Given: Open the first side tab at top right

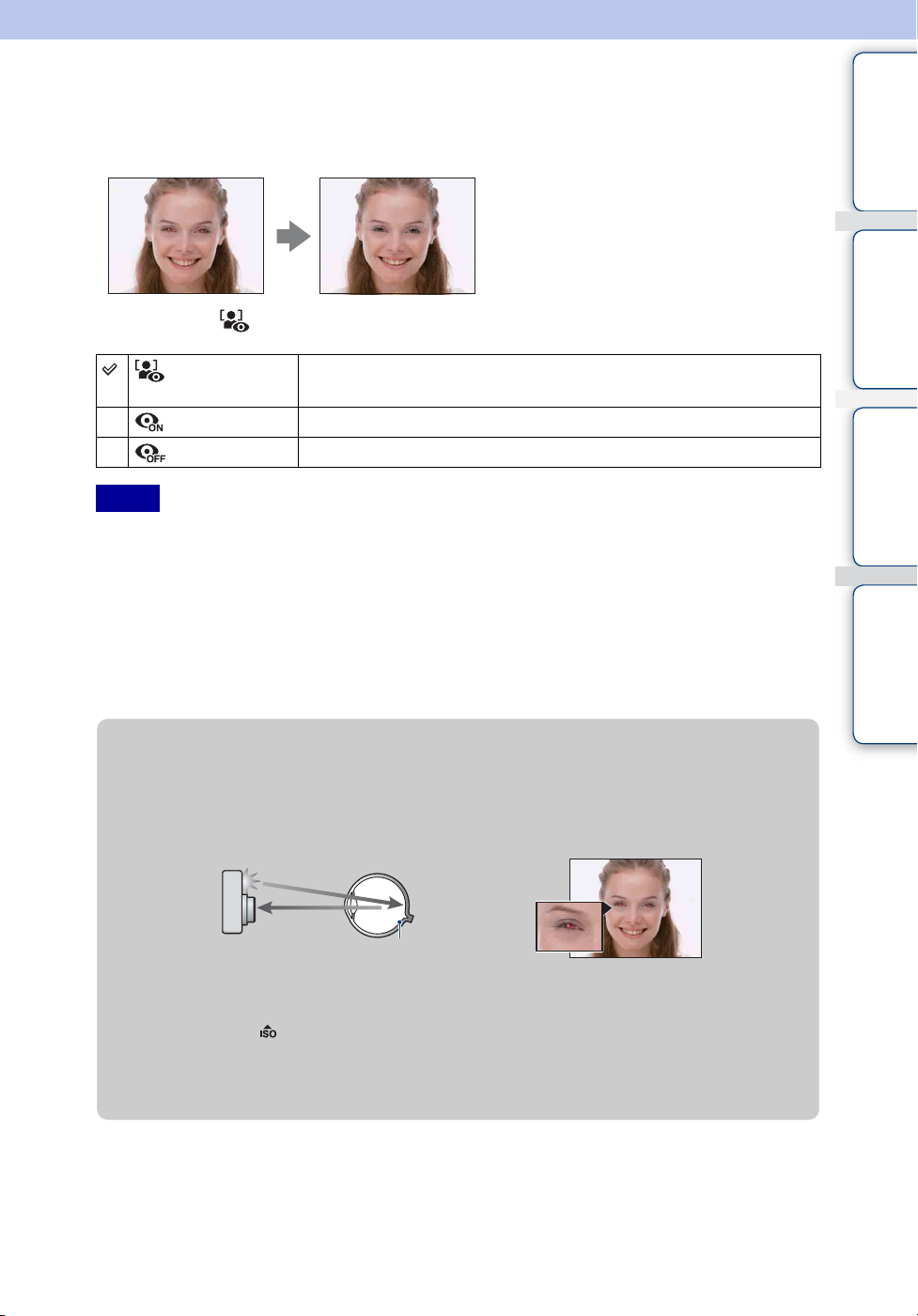Looking at the screenshot, I should pos(885,132).
